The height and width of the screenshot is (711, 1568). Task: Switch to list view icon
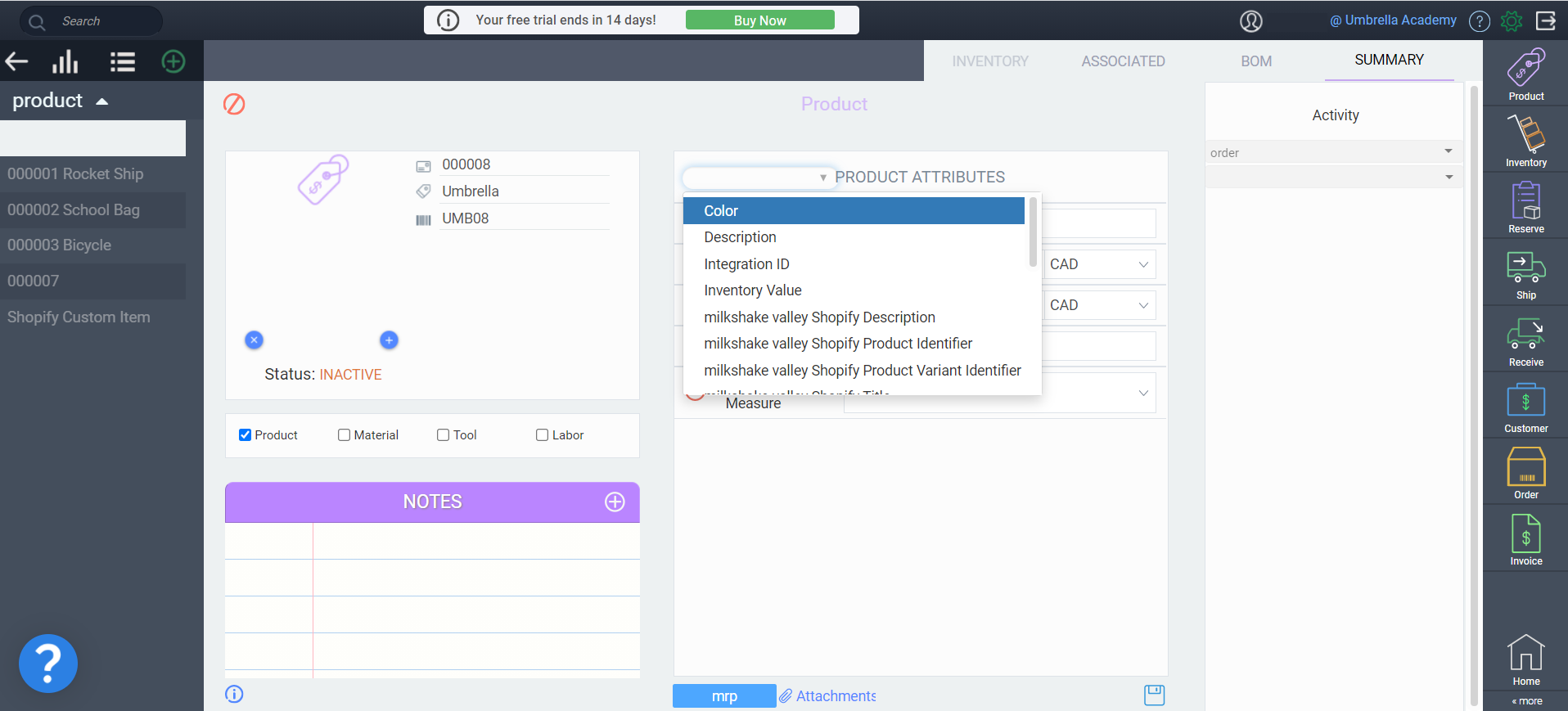pos(123,61)
